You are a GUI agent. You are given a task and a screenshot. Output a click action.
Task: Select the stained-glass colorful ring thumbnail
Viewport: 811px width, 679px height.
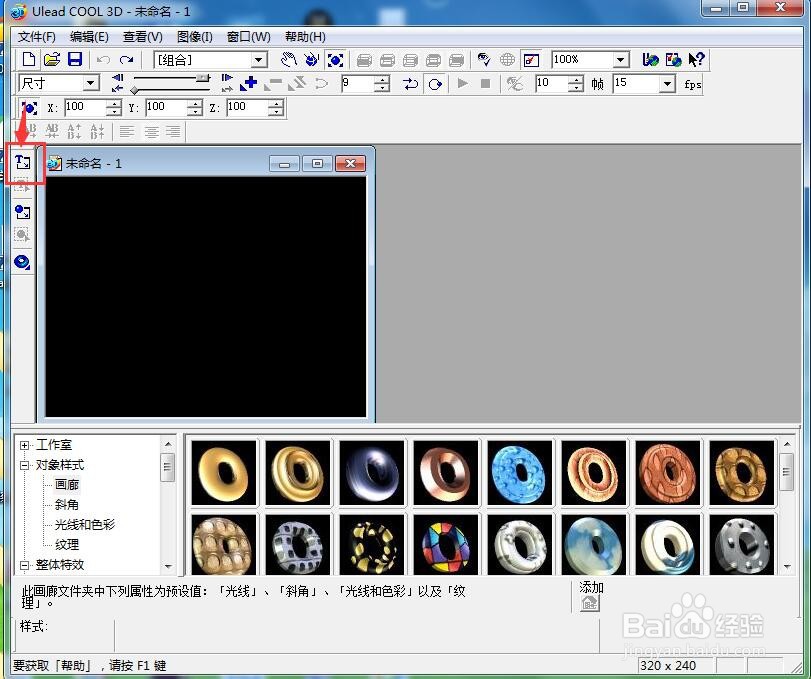point(445,545)
